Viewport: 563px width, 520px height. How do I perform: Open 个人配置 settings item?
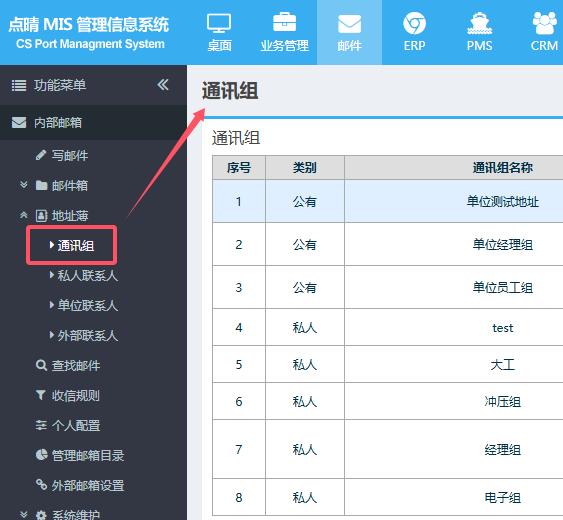[68, 426]
